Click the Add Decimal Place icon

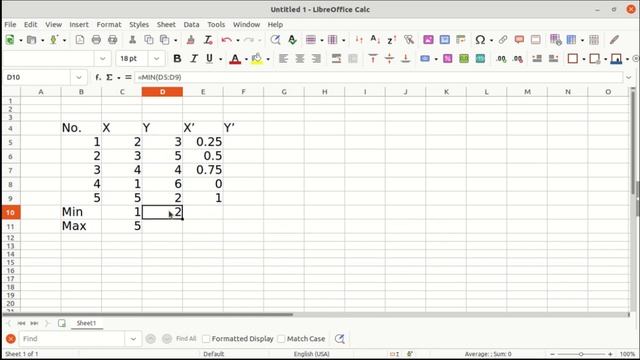[501, 59]
